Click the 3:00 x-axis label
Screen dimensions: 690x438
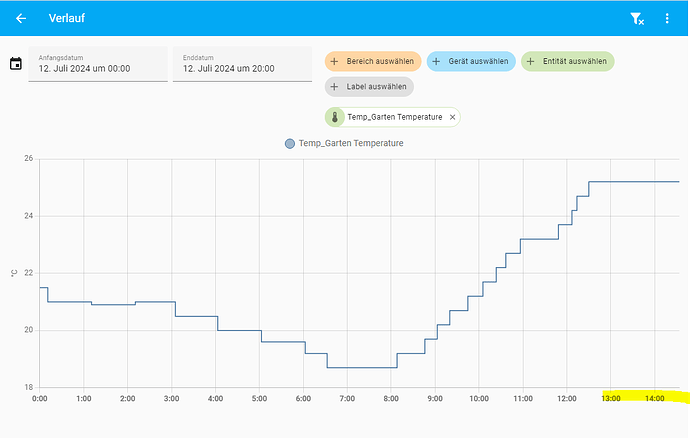171,399
